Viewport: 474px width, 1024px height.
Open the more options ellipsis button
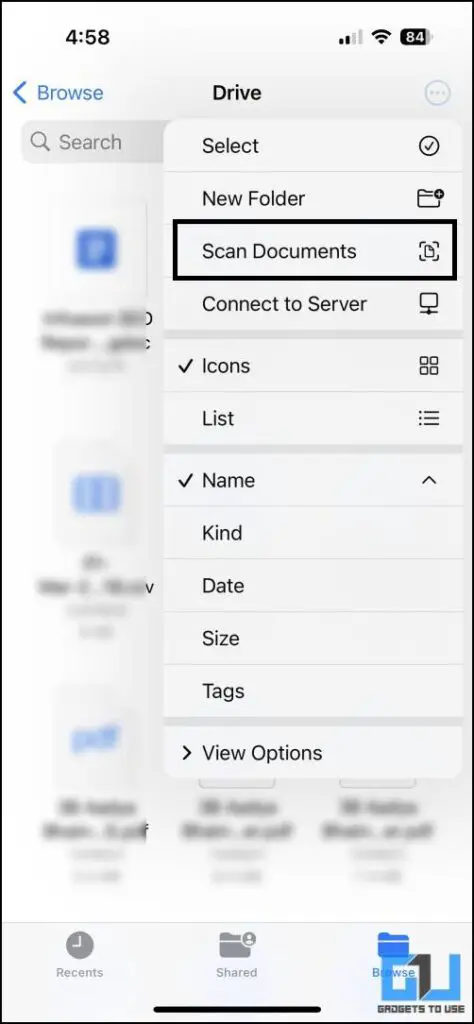tap(437, 93)
